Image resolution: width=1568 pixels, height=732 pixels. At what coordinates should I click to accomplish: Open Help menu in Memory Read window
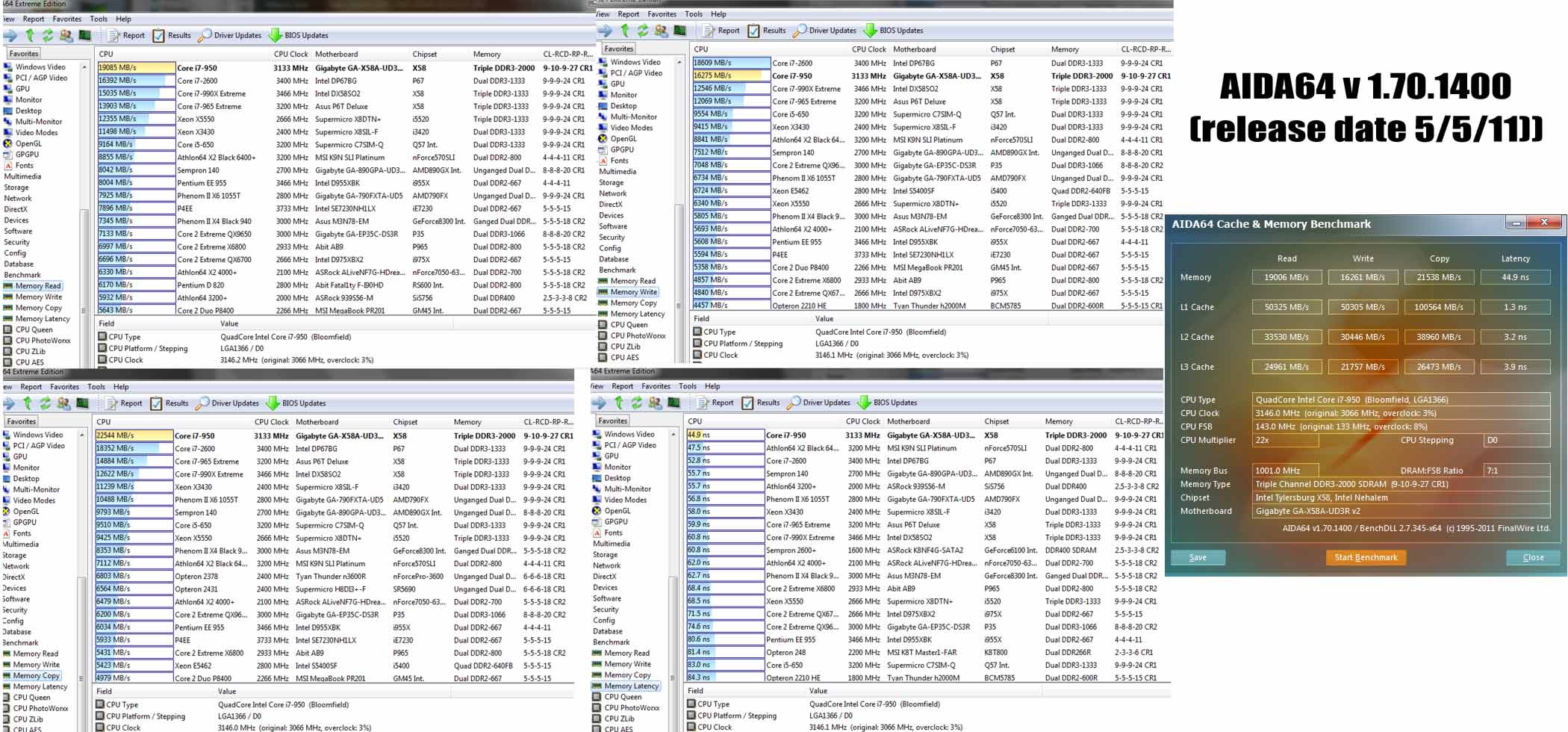click(x=124, y=19)
